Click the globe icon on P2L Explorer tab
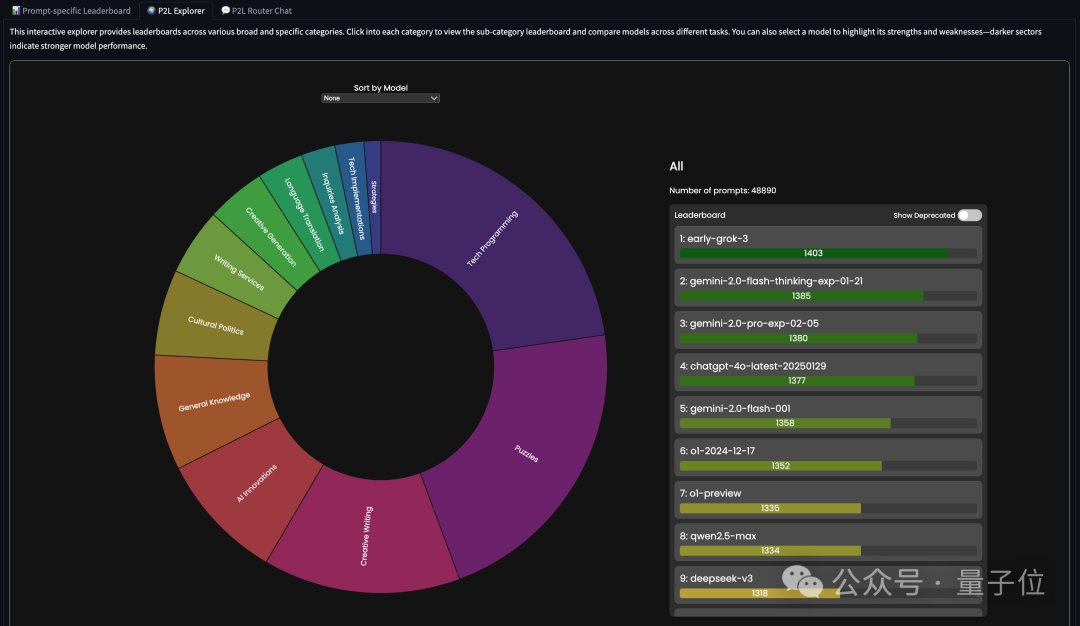The height and width of the screenshot is (626, 1080). click(152, 10)
